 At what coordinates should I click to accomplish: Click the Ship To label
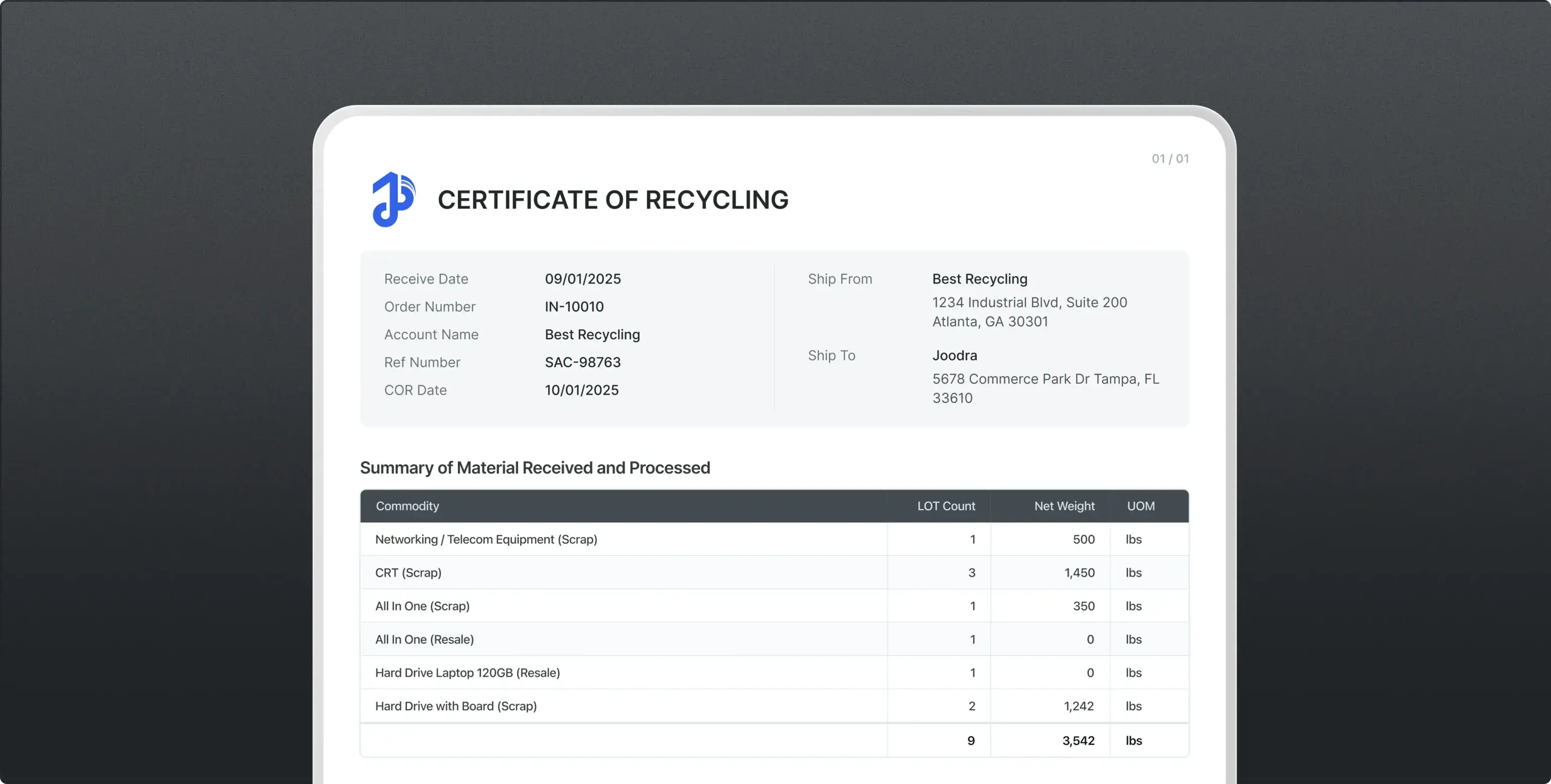(x=831, y=355)
